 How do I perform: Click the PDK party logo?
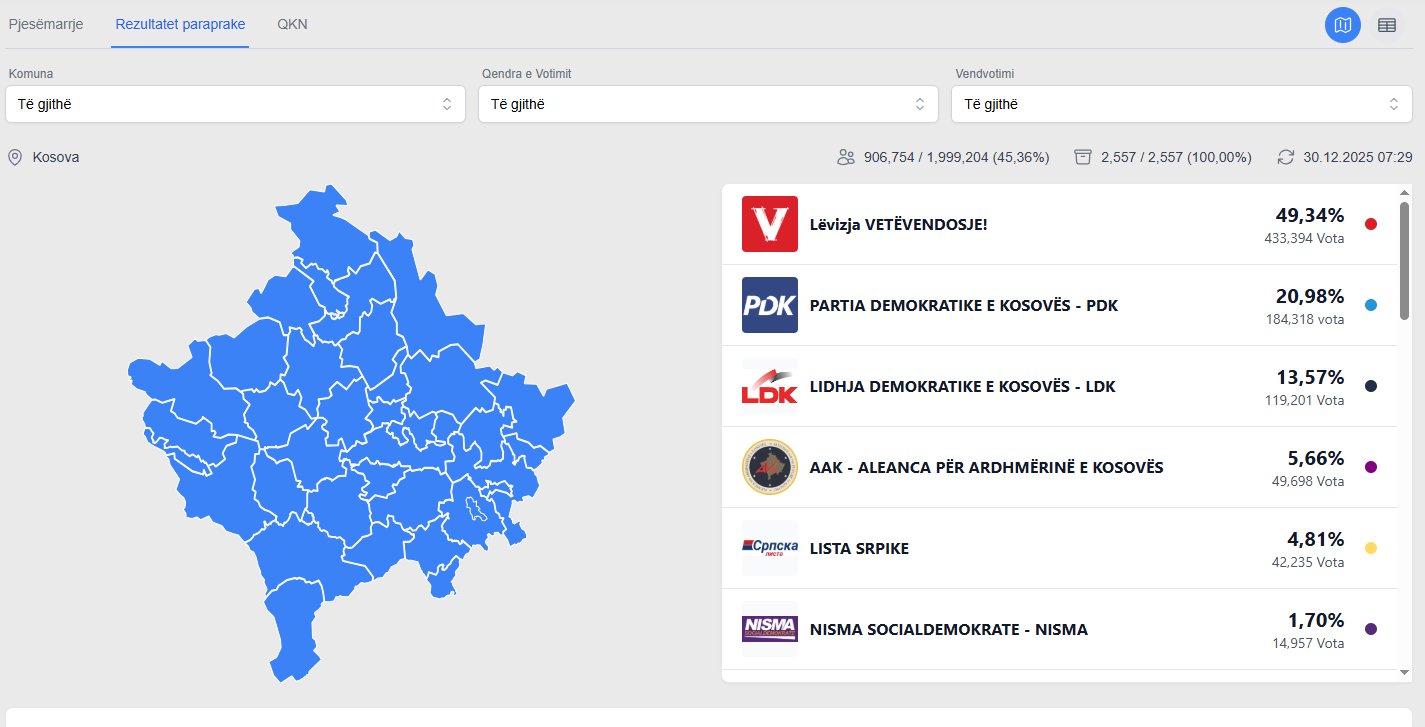[770, 305]
